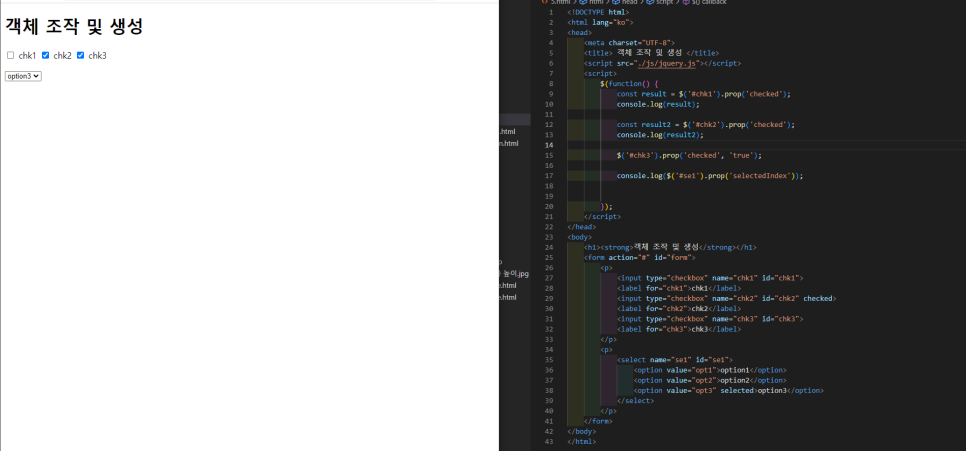Image resolution: width=966 pixels, height=451 pixels.
Task: Click the chk1 label text on the page
Action: (27, 55)
